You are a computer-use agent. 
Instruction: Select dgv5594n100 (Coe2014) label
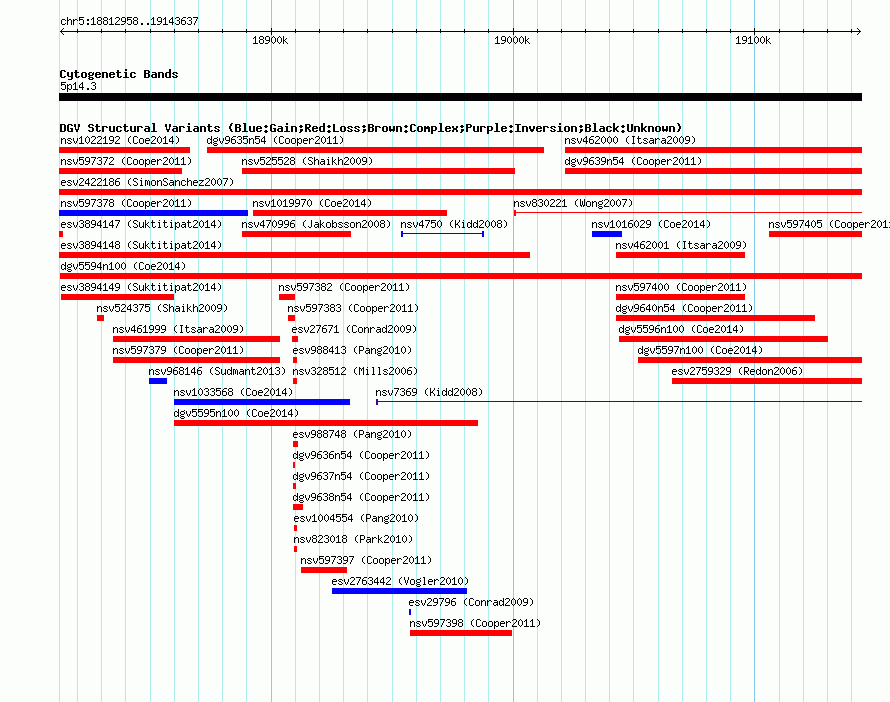pyautogui.click(x=123, y=266)
